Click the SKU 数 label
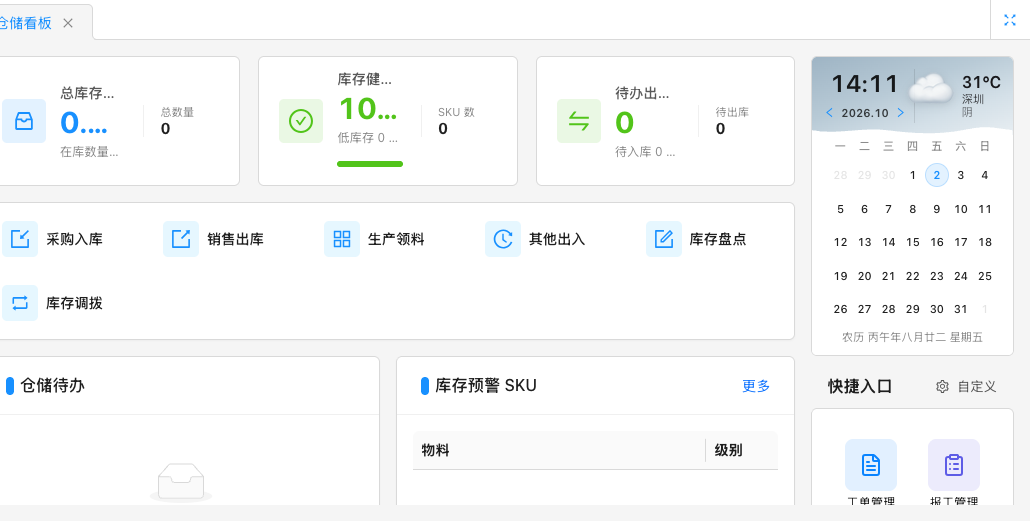 [x=457, y=112]
